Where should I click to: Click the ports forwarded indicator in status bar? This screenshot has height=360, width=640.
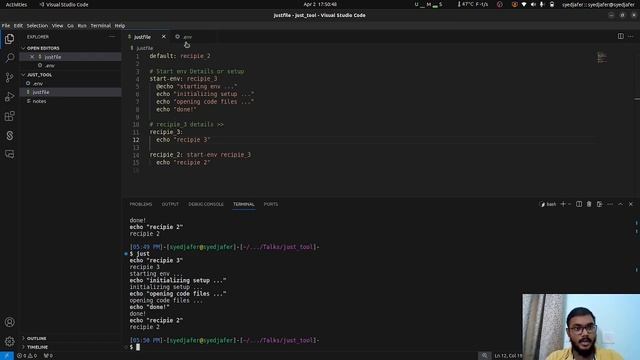pyautogui.click(x=48, y=356)
